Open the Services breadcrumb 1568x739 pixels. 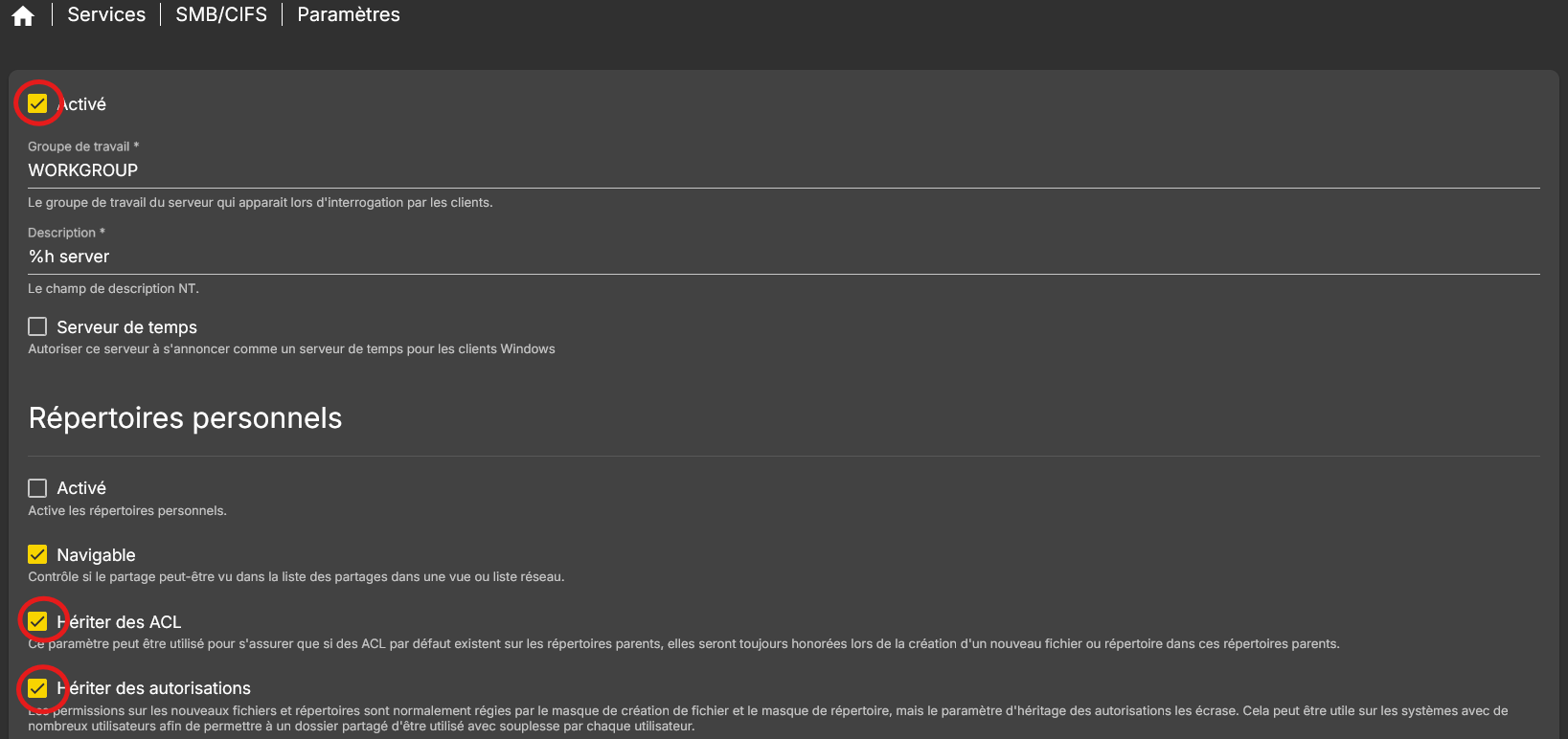(x=106, y=14)
